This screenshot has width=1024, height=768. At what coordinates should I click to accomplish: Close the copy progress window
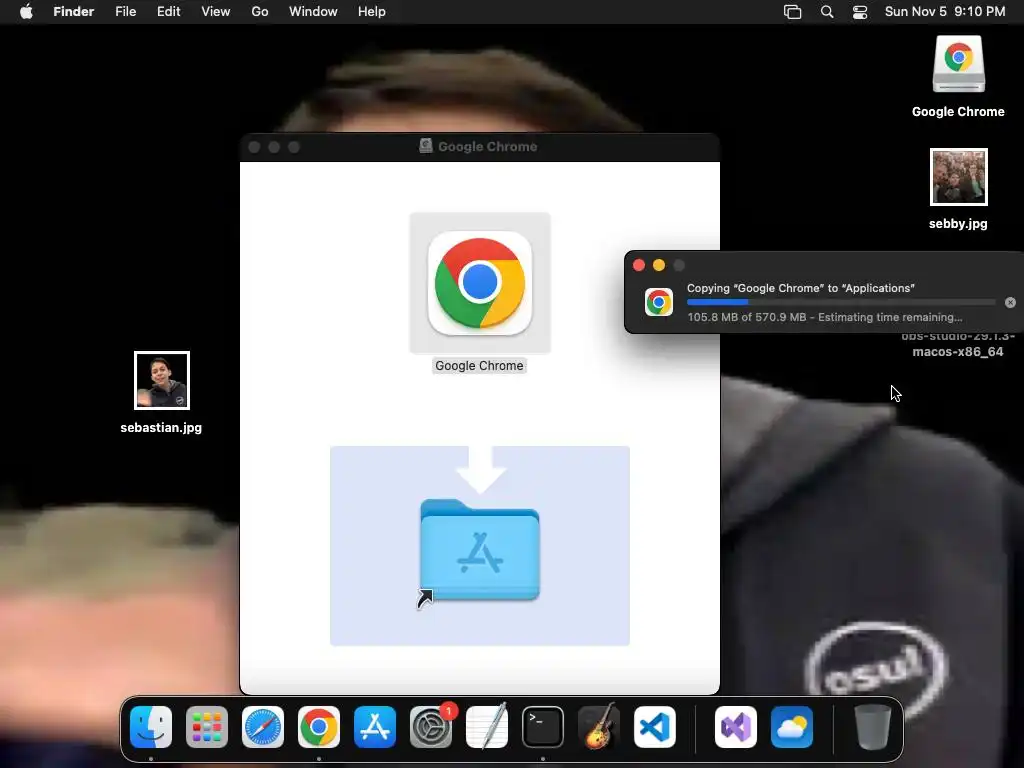639,265
